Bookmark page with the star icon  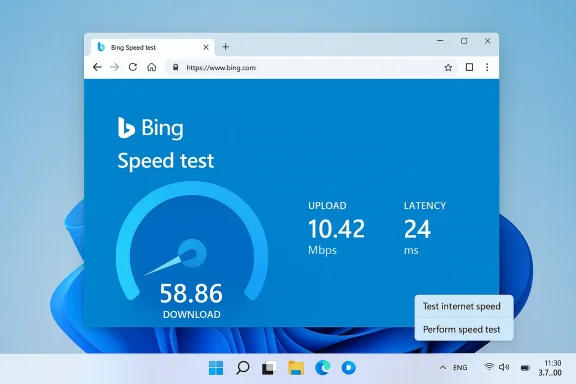pyautogui.click(x=448, y=68)
